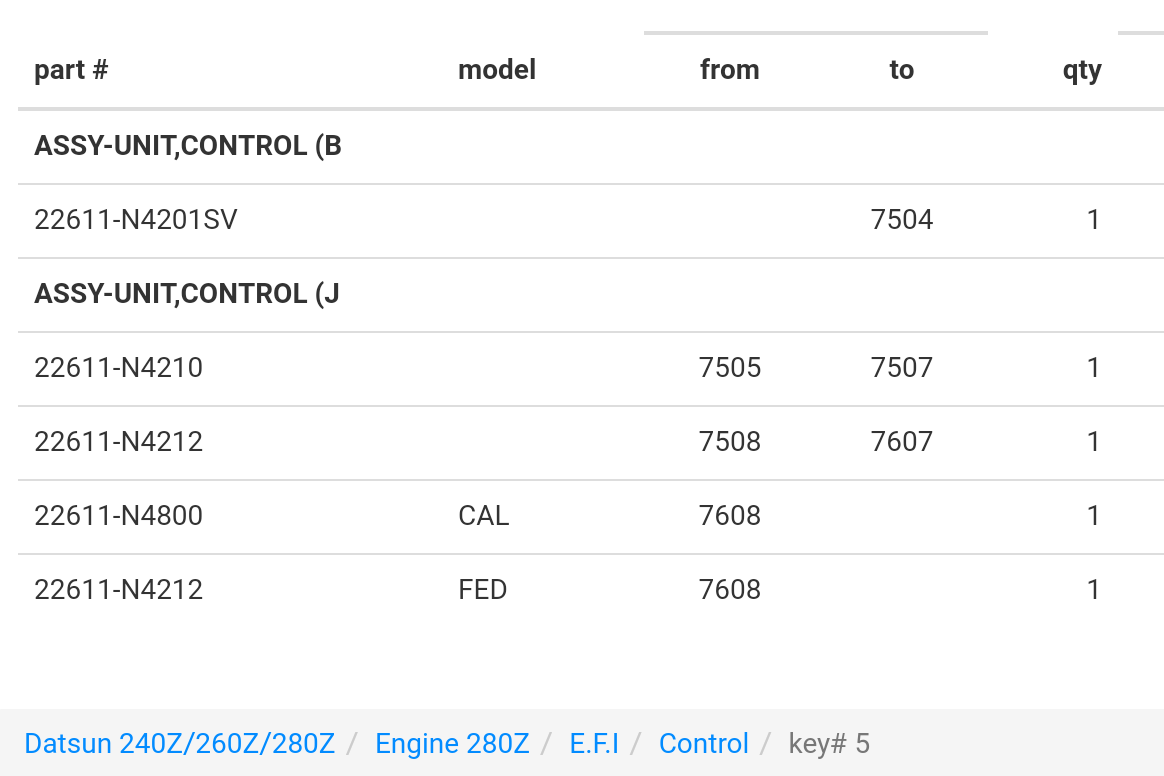Open the Datsun 240Z/260Z/280Z breadcrumb link
Viewport: 1164px width, 776px height.
[x=180, y=743]
